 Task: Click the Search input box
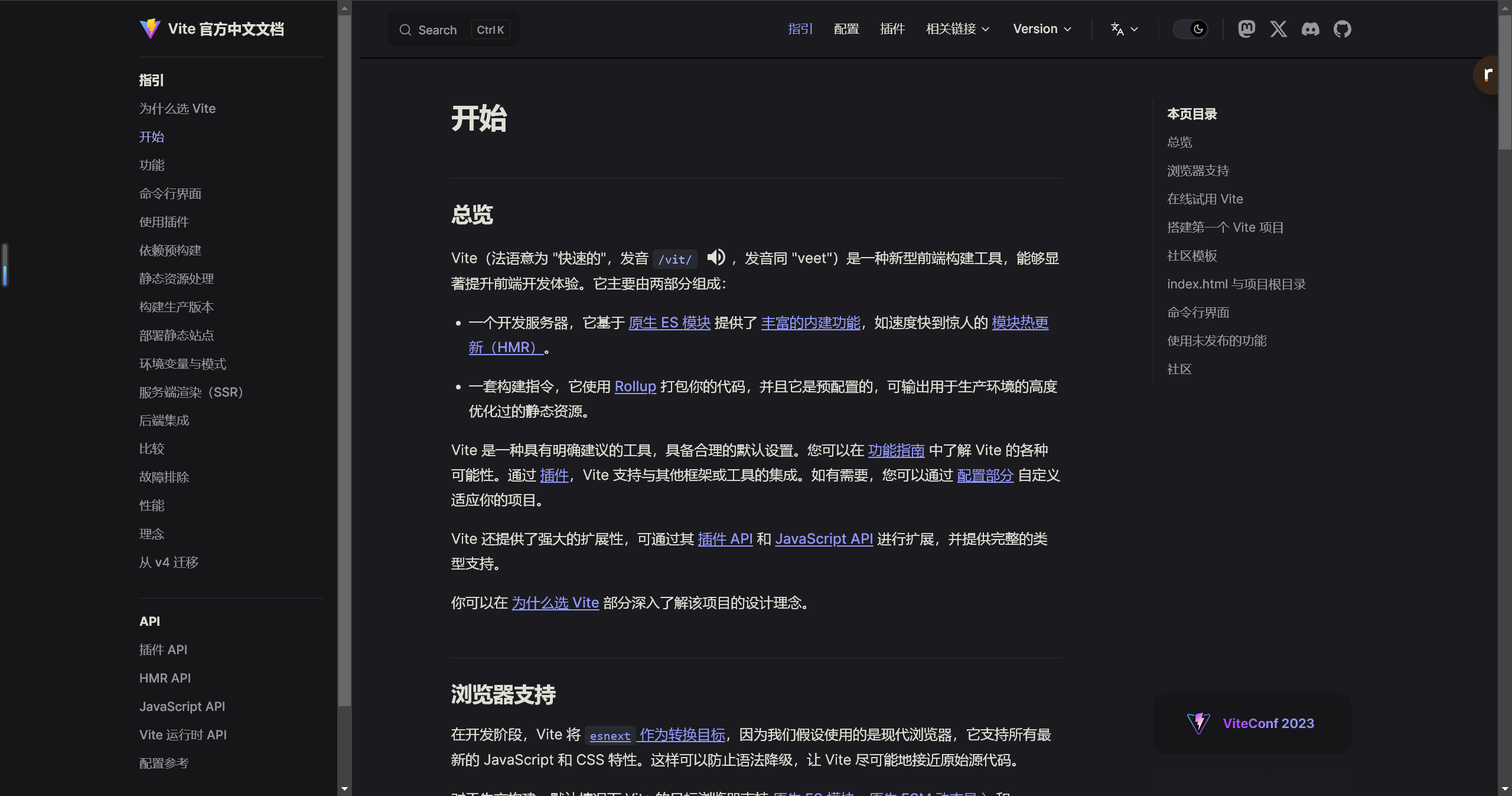point(453,30)
